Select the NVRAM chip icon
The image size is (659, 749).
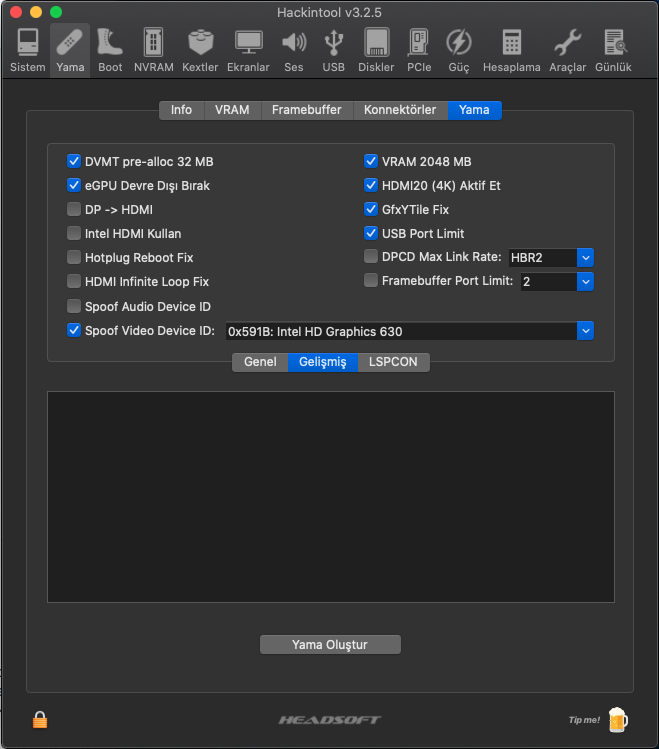coord(153,50)
